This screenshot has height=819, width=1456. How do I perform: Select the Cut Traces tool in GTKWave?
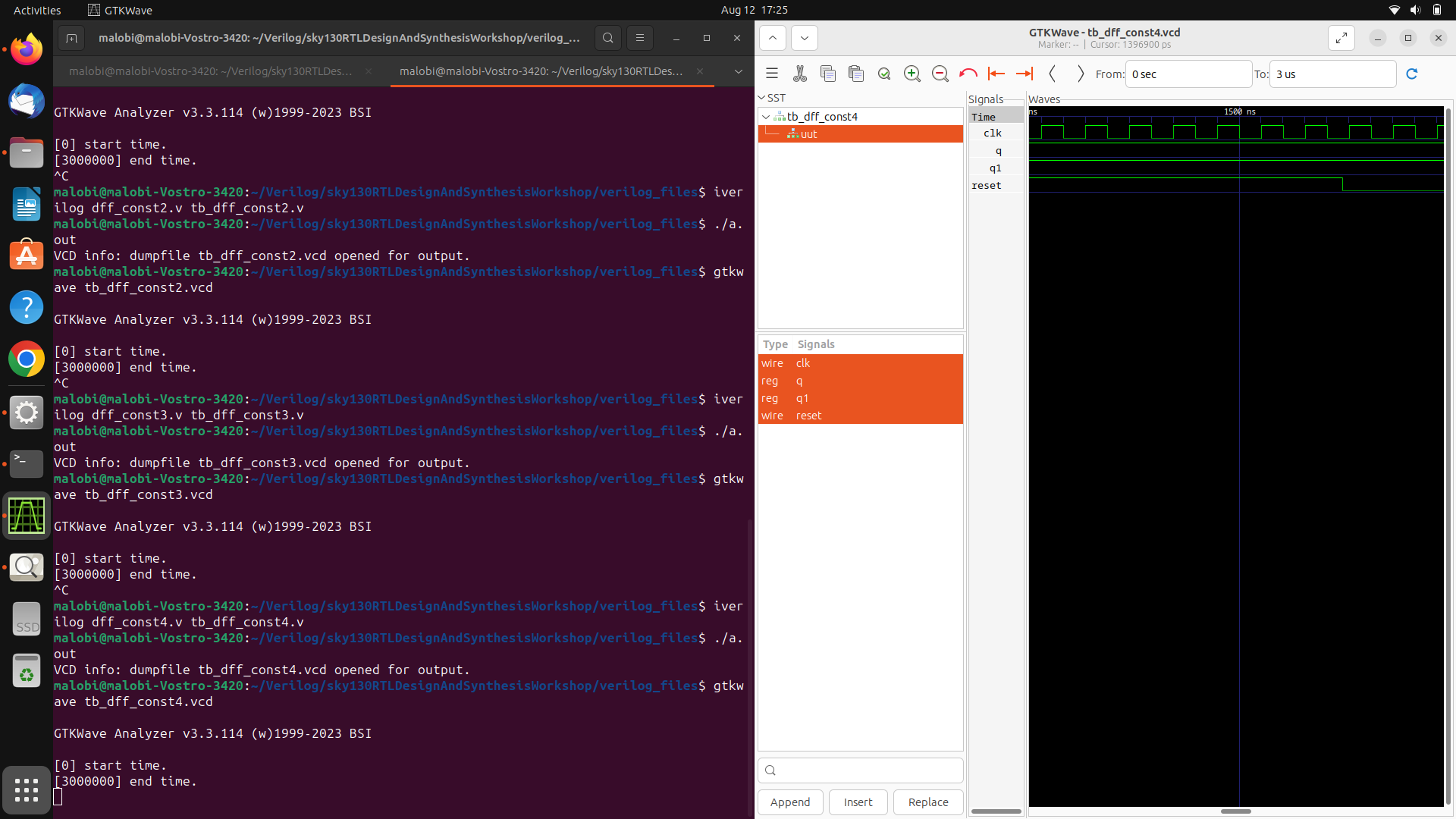pos(800,74)
